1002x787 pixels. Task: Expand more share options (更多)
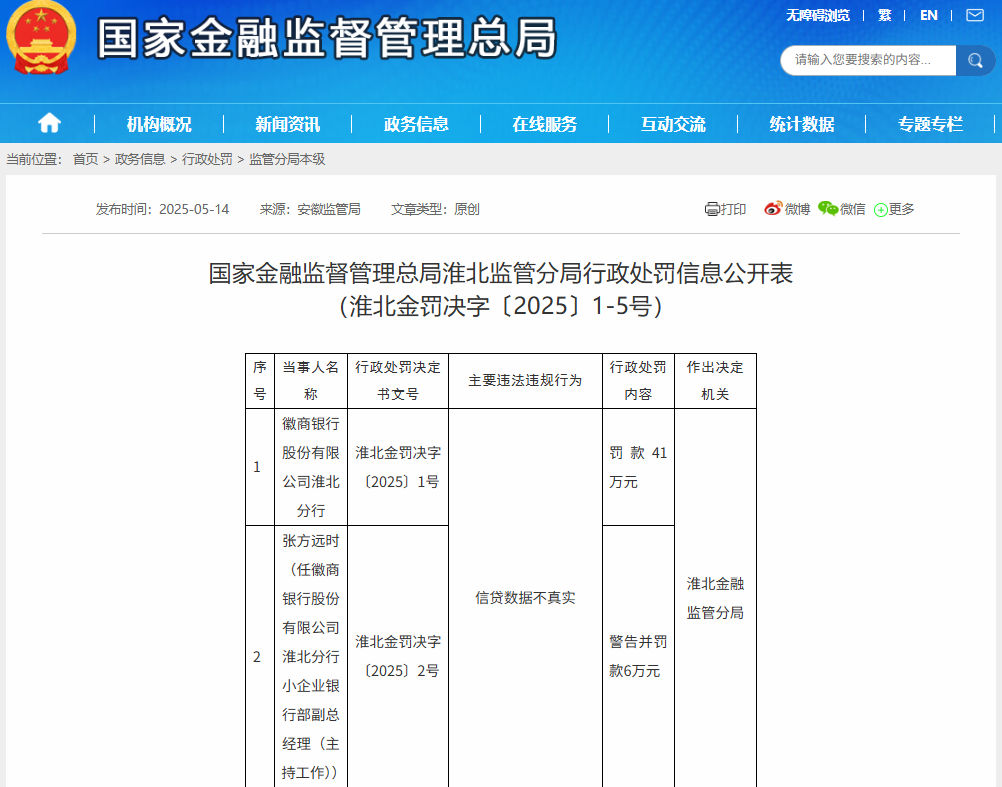[894, 209]
